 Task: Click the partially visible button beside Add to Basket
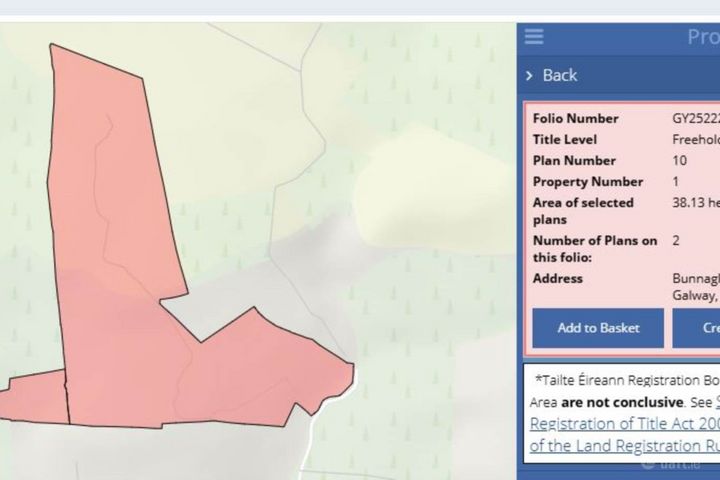point(697,328)
